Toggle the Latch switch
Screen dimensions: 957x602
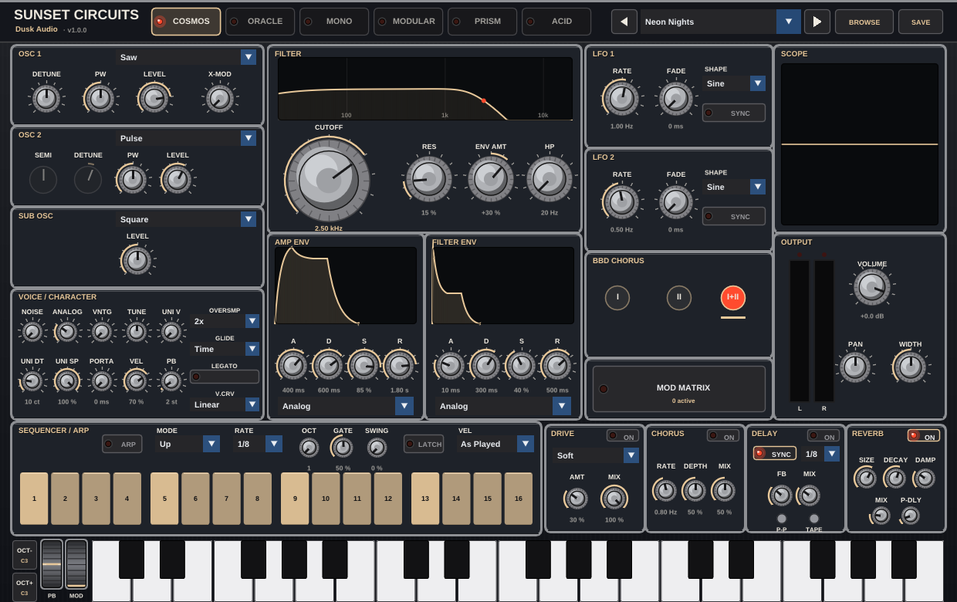click(x=424, y=444)
